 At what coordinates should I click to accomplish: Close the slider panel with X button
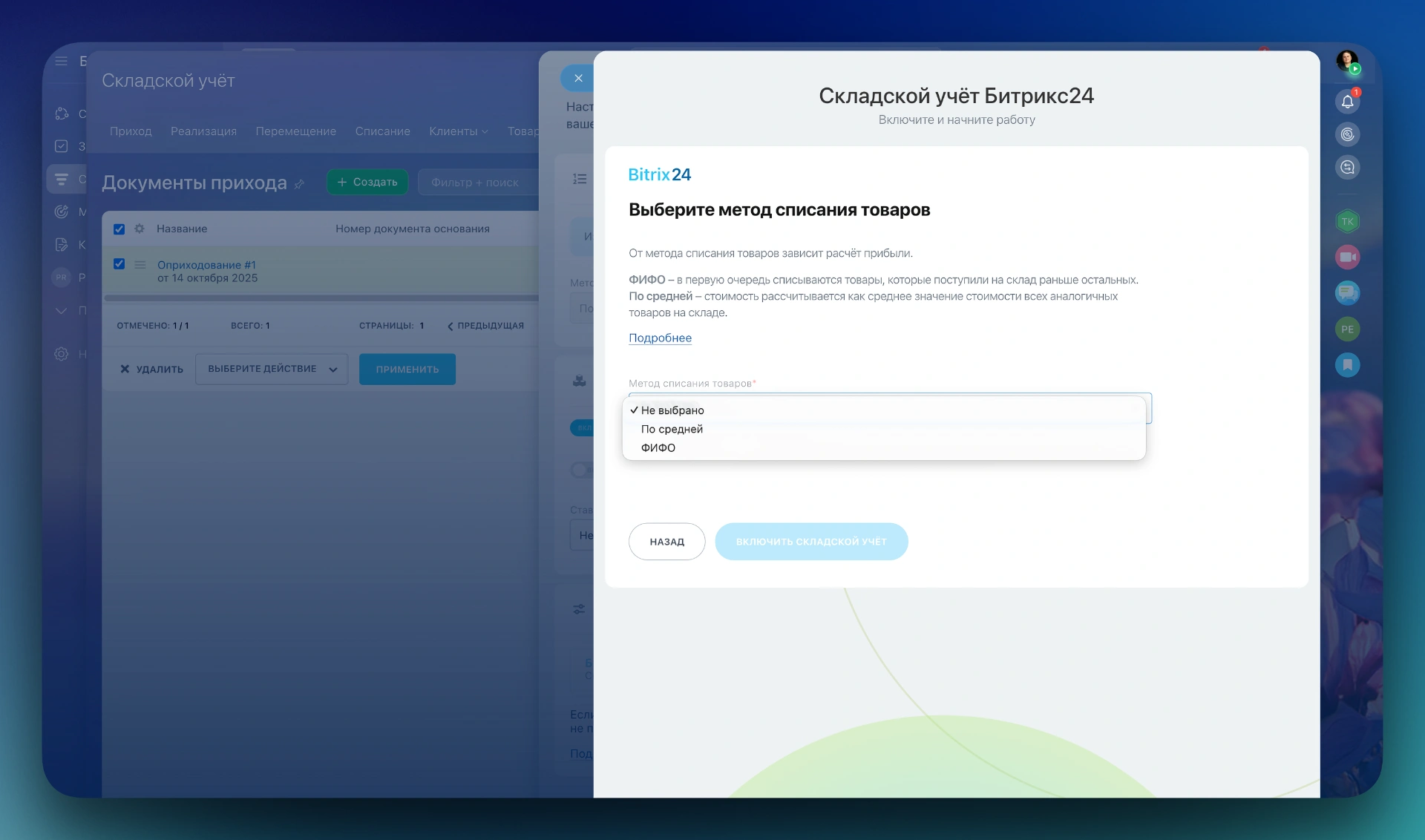pos(578,78)
